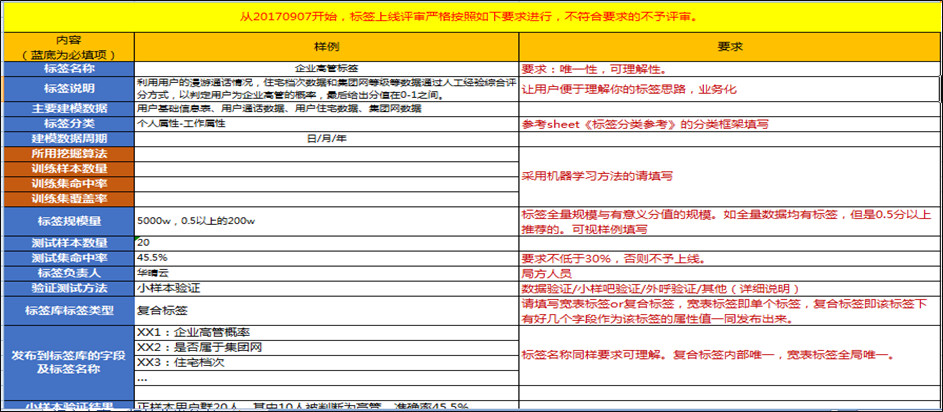The image size is (943, 412).
Task: Click the cell 5000w，0.5以上的200w
Action: [327, 221]
